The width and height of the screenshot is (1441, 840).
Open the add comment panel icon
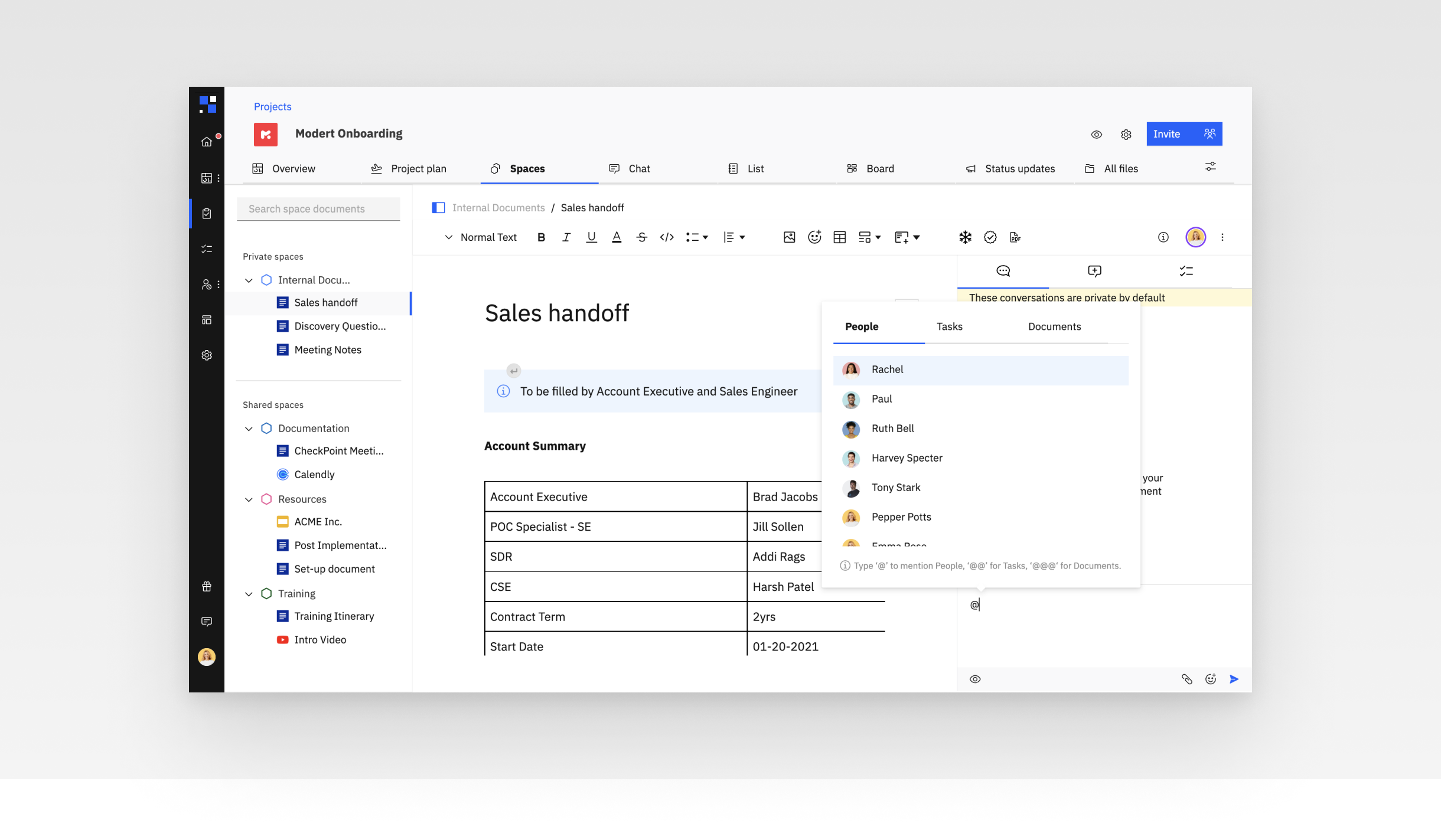pyautogui.click(x=1094, y=271)
